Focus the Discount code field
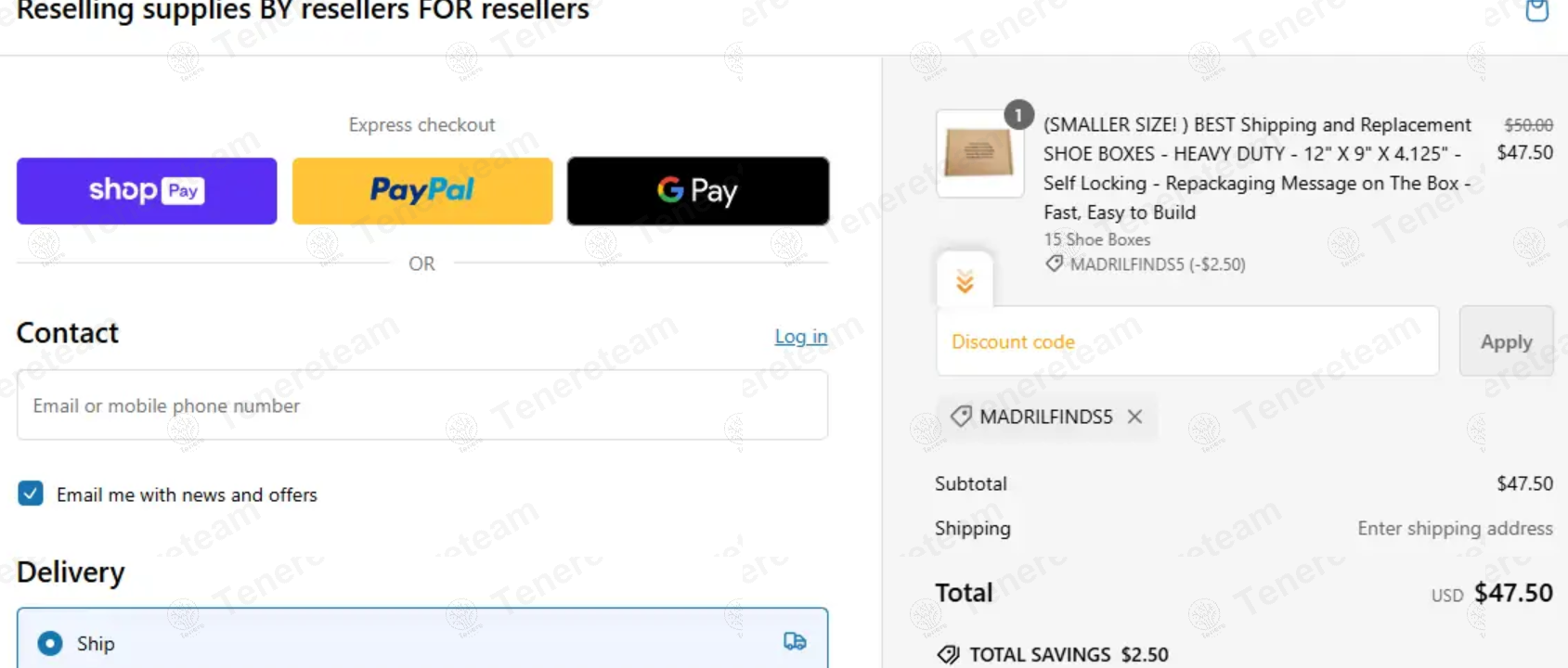Viewport: 1568px width, 668px height. [x=1187, y=341]
